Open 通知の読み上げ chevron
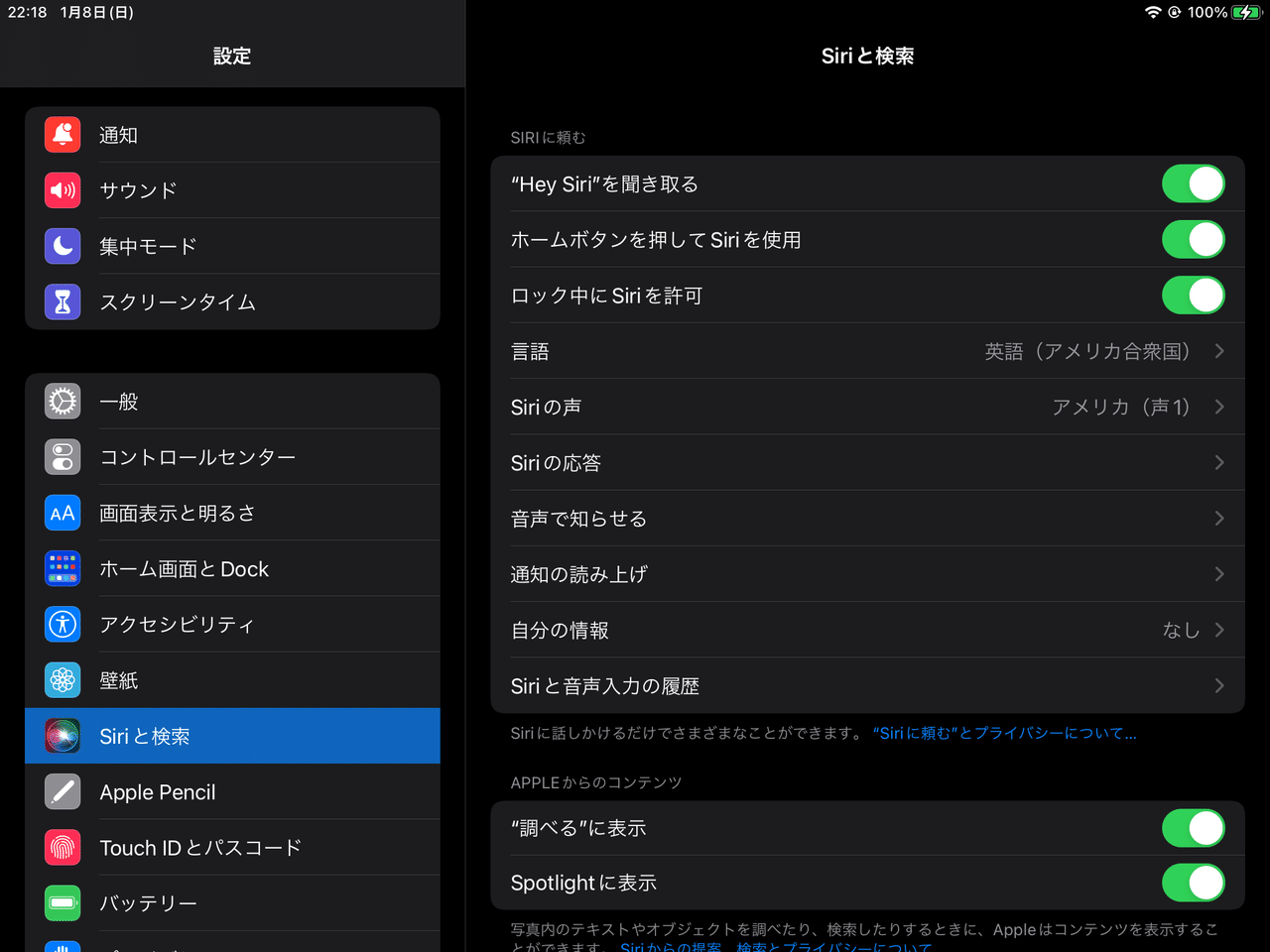This screenshot has height=952, width=1270. [x=1219, y=574]
